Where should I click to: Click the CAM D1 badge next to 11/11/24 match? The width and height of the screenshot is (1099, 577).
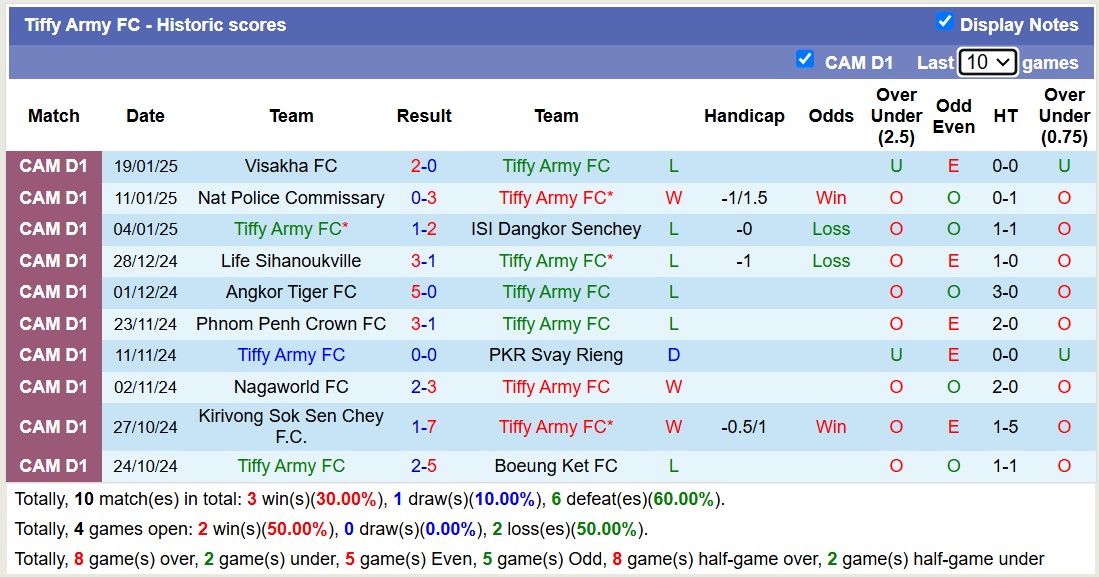point(53,355)
